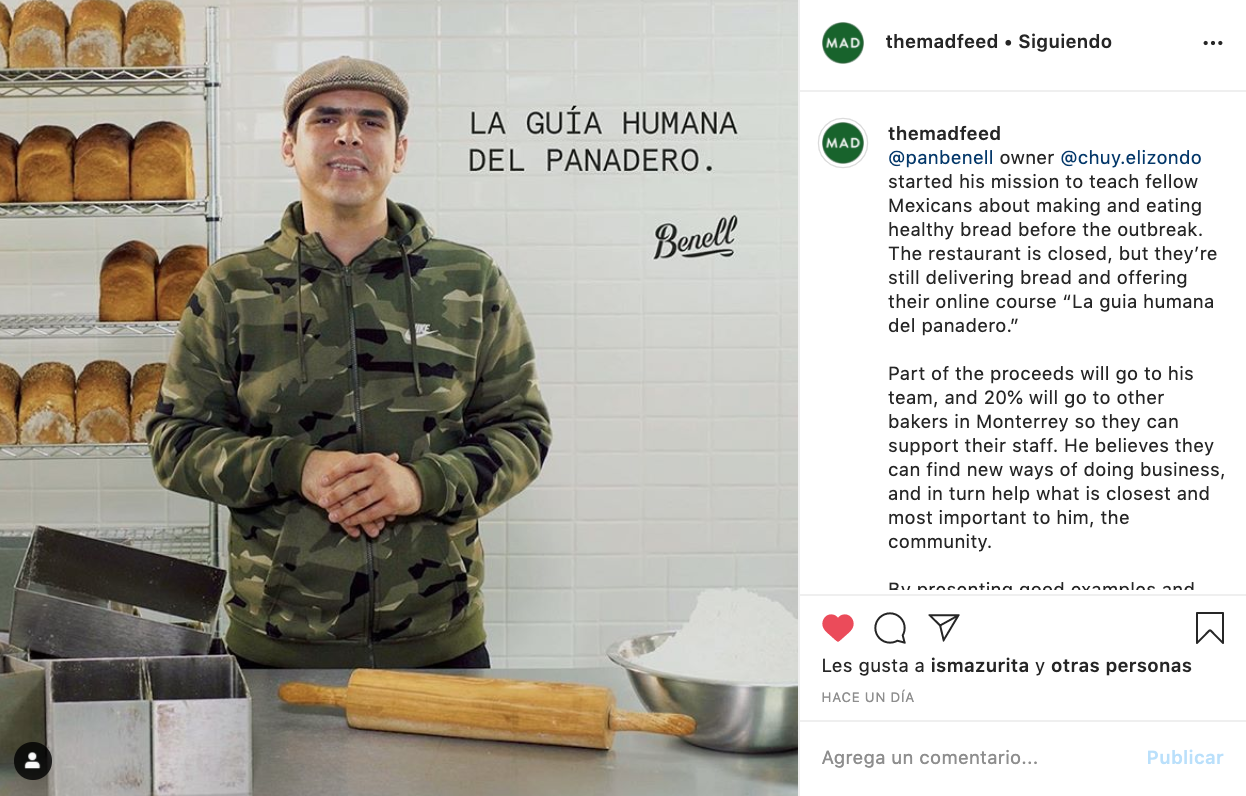Click the Benell logo on the image
This screenshot has height=796, width=1246.
coord(695,238)
